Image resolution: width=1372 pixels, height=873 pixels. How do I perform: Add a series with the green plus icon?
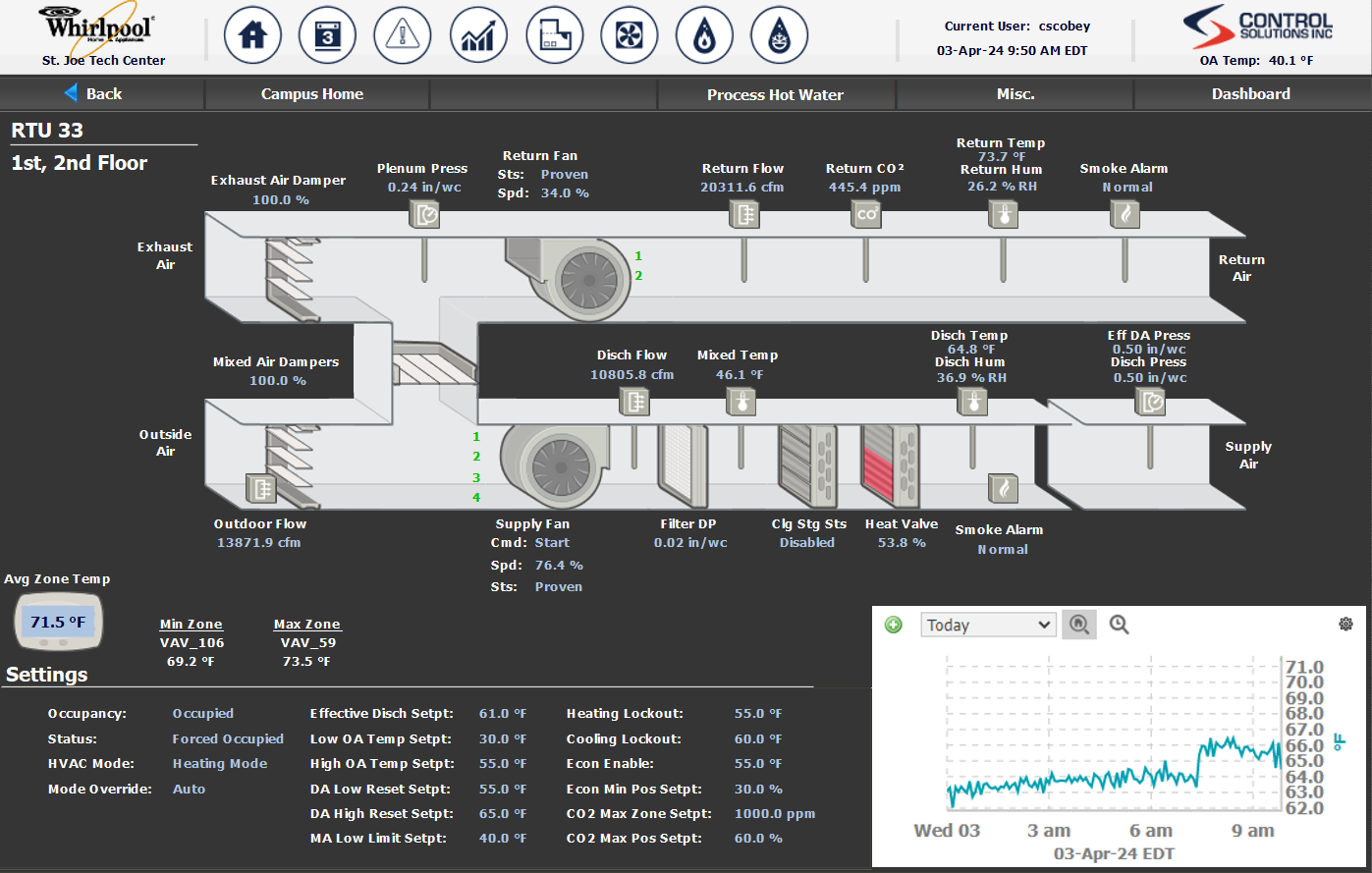pyautogui.click(x=893, y=625)
